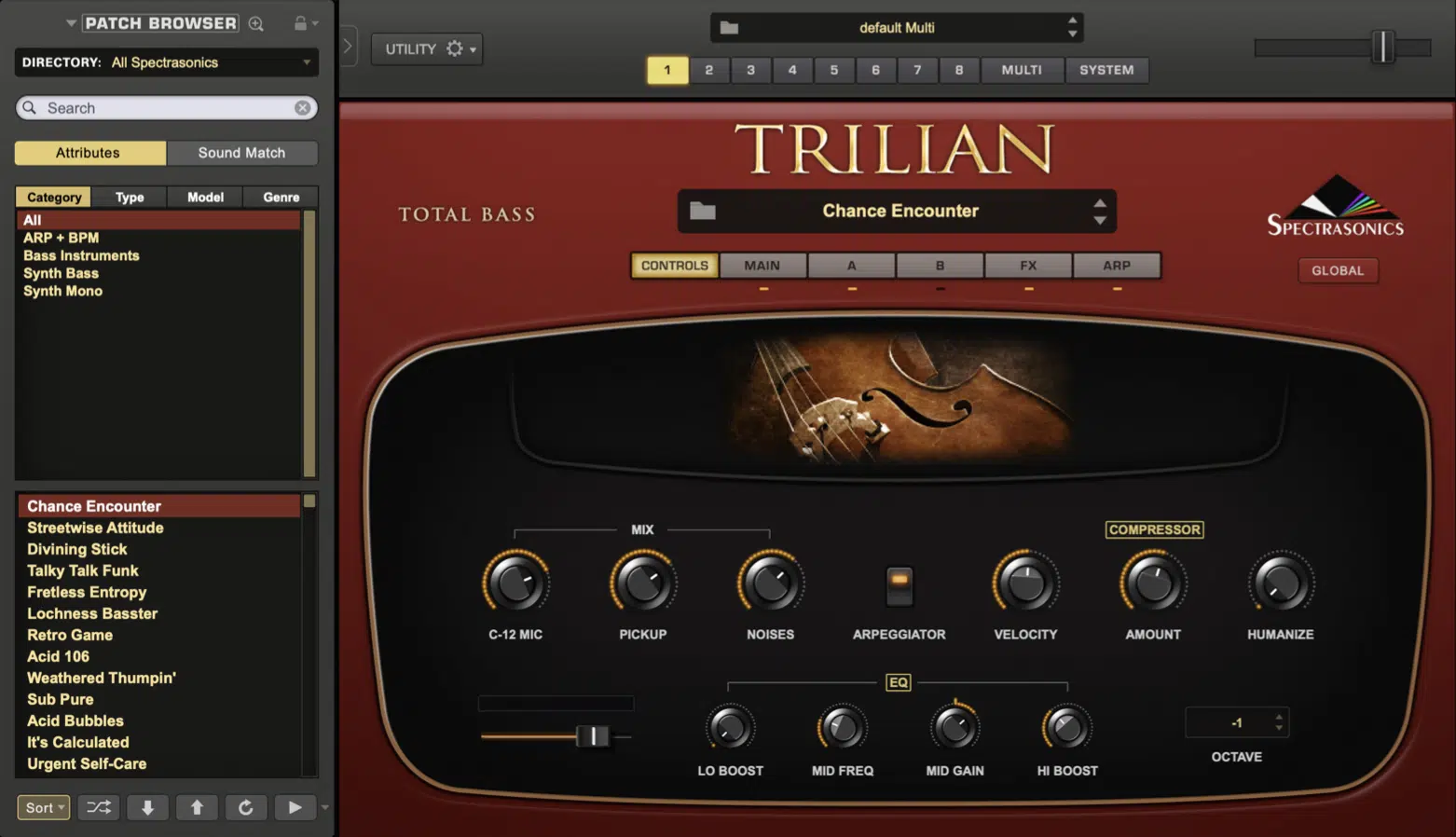Open the play button options arrow
The height and width of the screenshot is (837, 1456).
click(324, 807)
